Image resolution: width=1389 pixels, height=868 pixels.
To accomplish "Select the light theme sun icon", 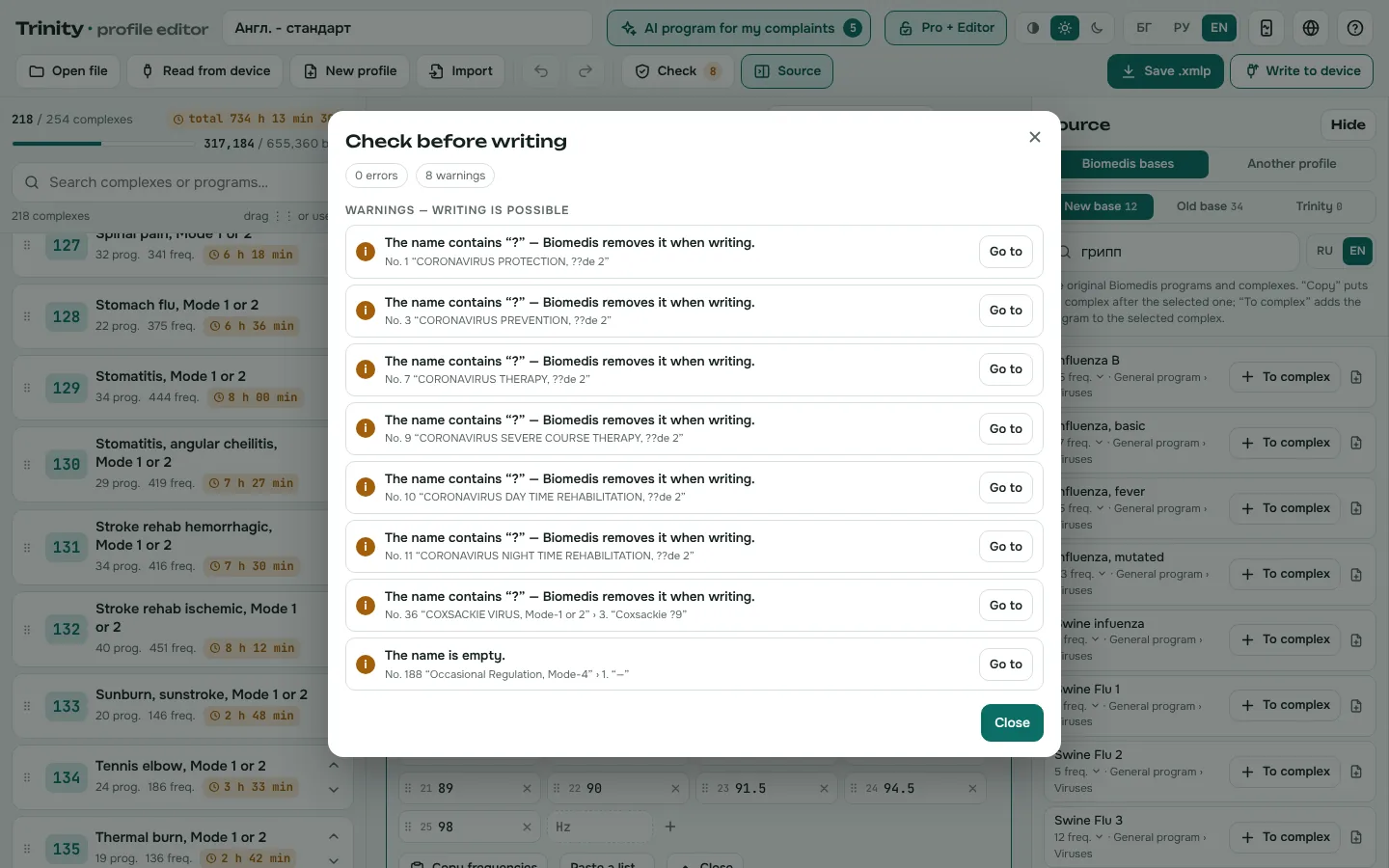I will [1065, 28].
